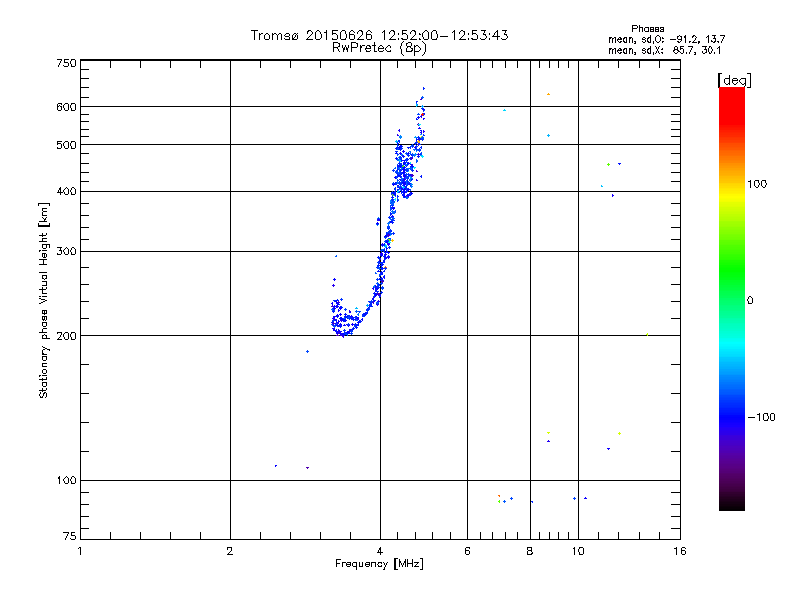Click the x-axis tick label '1'
Screen dimensions: 800x600
click(80, 551)
